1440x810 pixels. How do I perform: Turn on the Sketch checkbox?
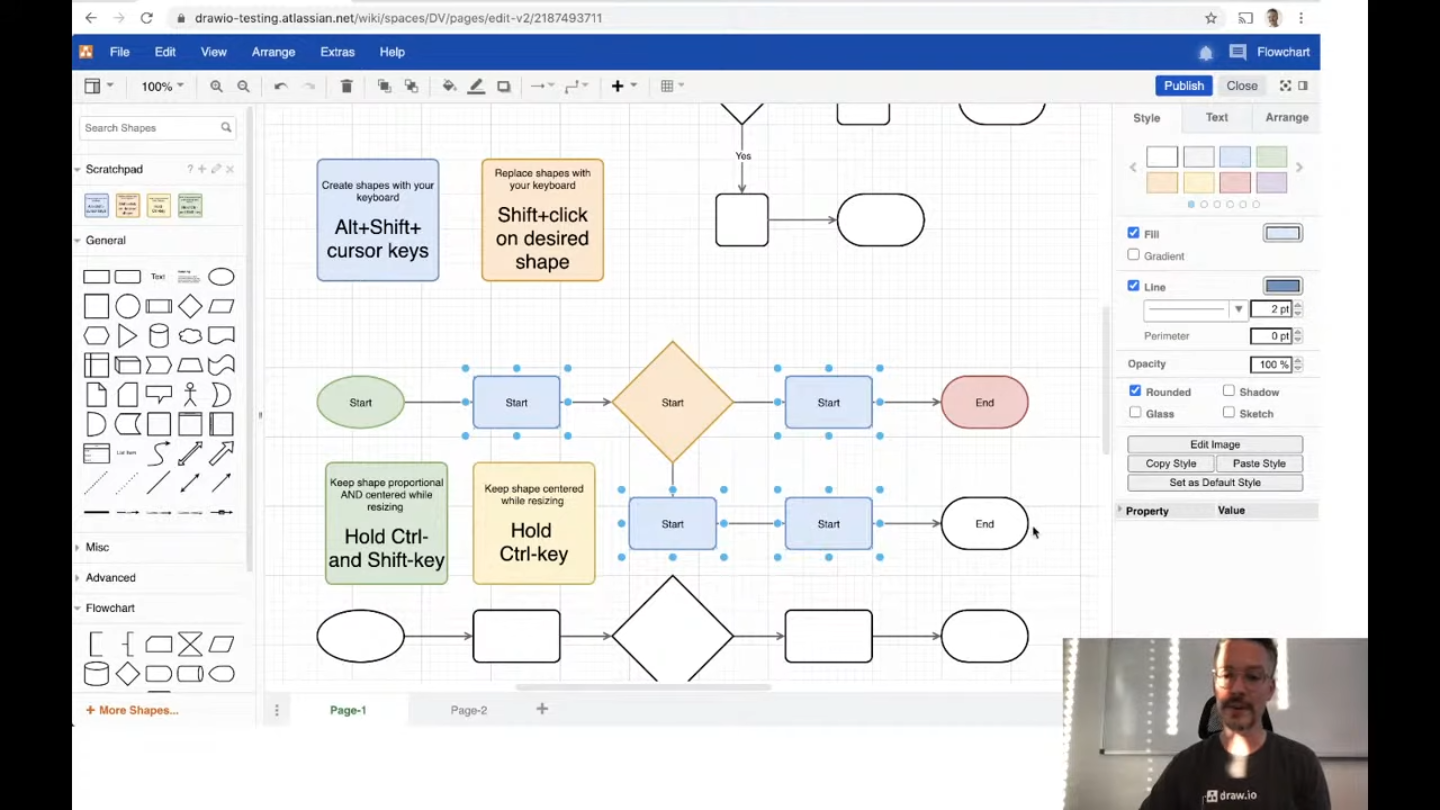click(x=1228, y=413)
